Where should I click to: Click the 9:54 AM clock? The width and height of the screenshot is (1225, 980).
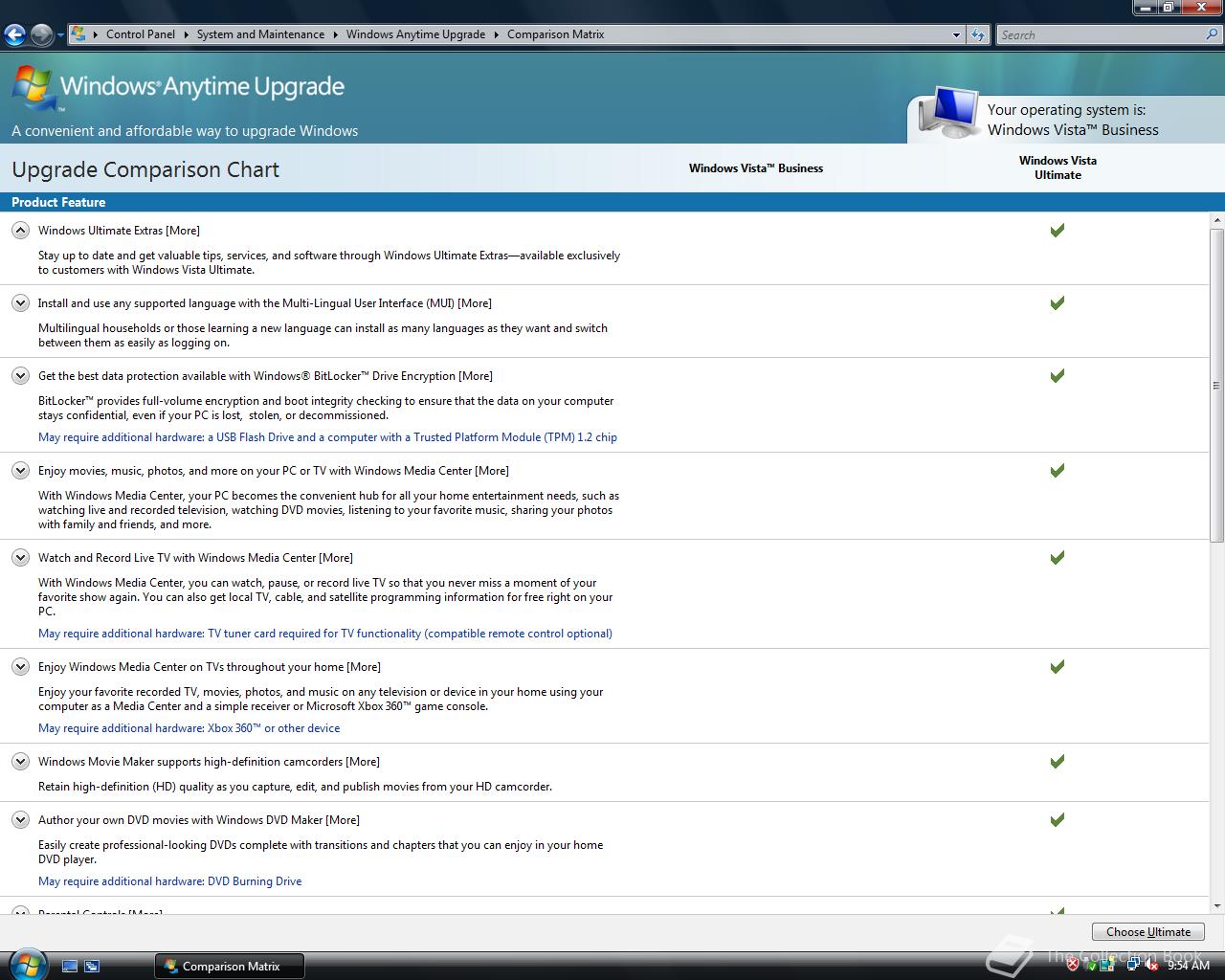point(1189,966)
